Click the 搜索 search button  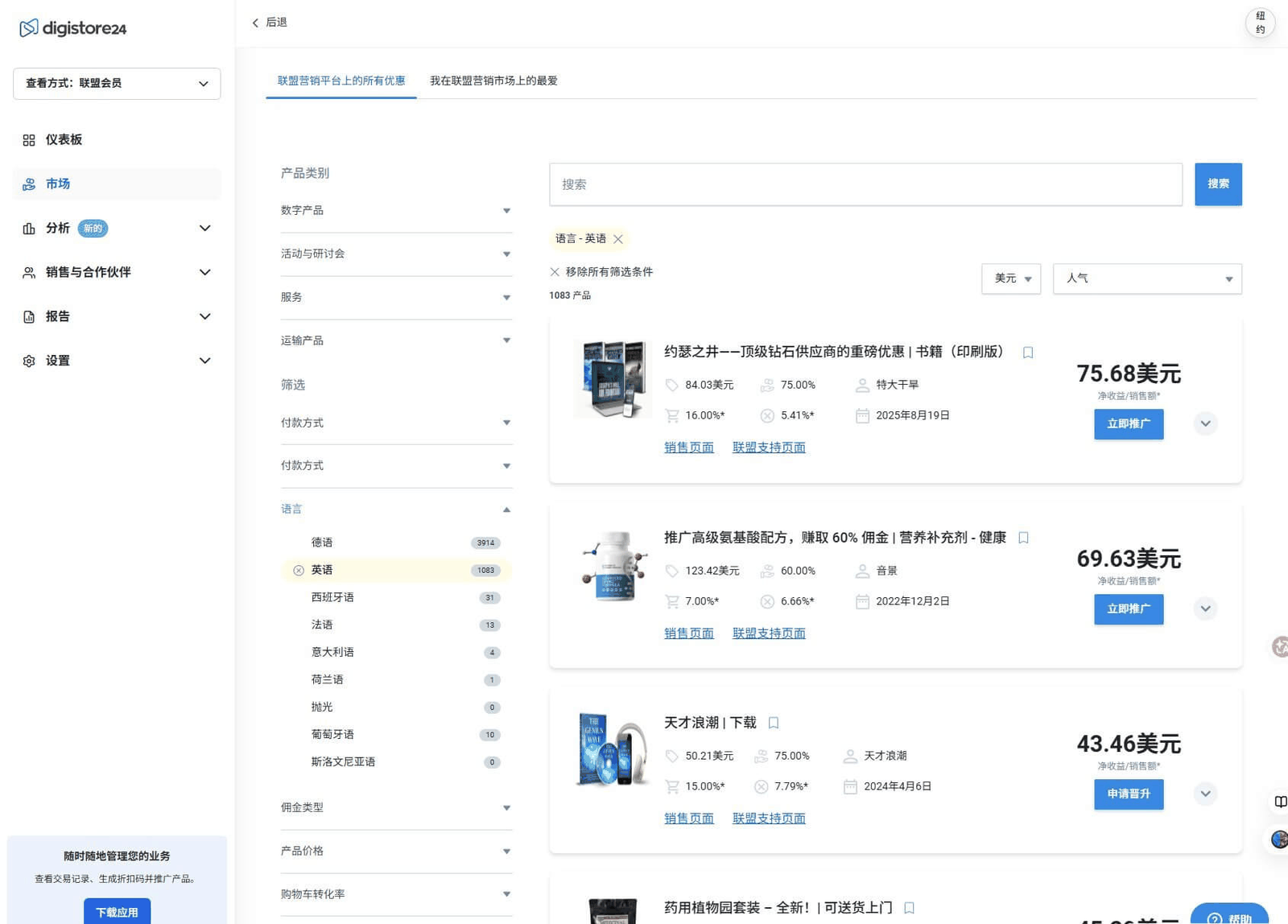click(x=1218, y=184)
